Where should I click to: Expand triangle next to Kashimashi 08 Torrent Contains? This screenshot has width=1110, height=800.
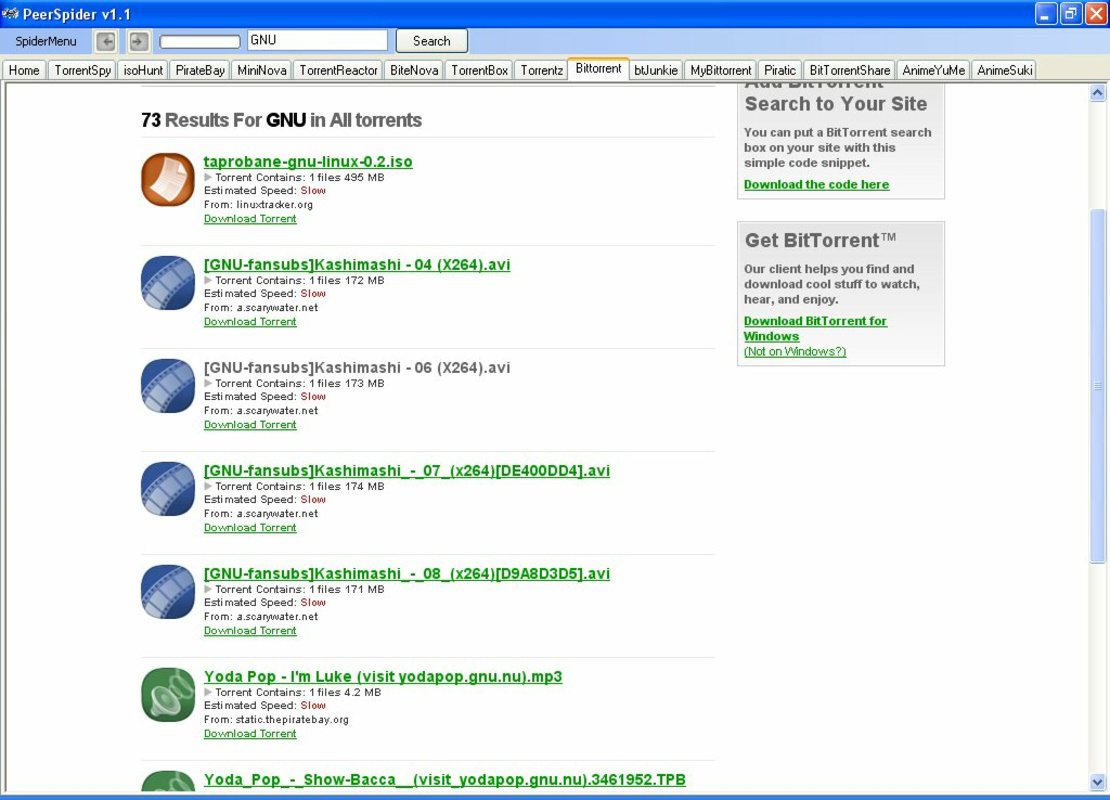coord(208,589)
